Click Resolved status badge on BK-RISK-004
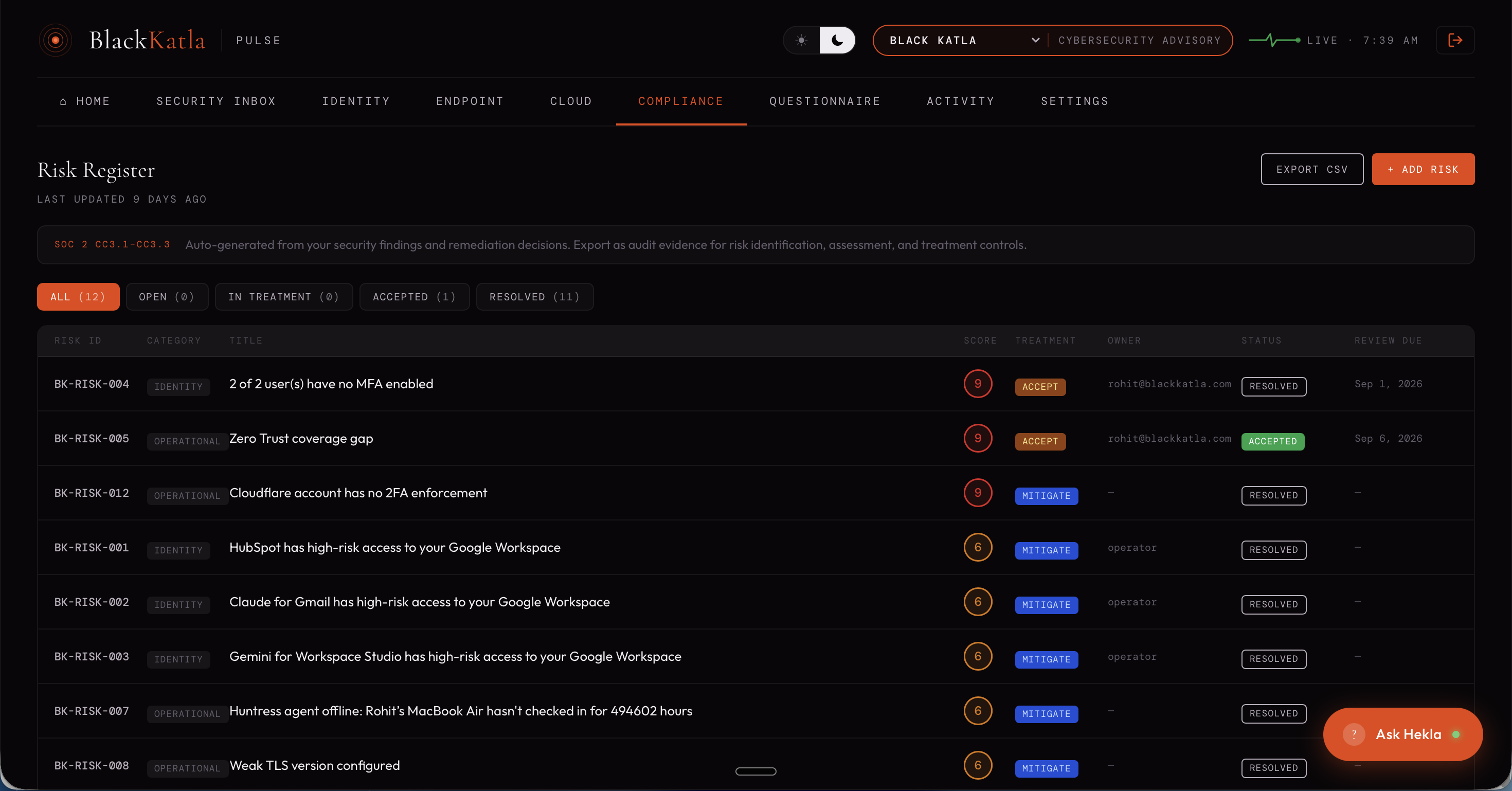This screenshot has height=791, width=1512. click(x=1274, y=387)
